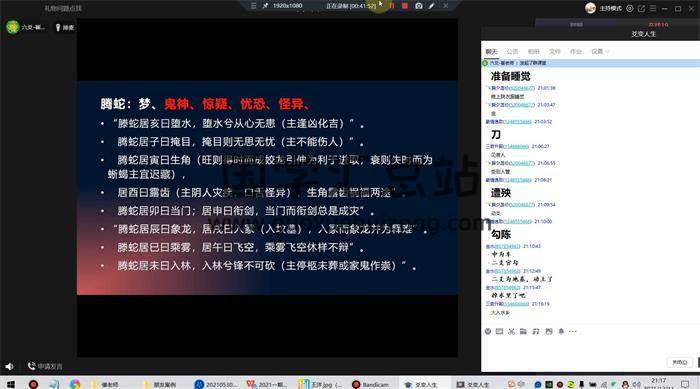The width and height of the screenshot is (700, 389).
Task: Open the folder icon in chat toolbar
Action: (523, 331)
